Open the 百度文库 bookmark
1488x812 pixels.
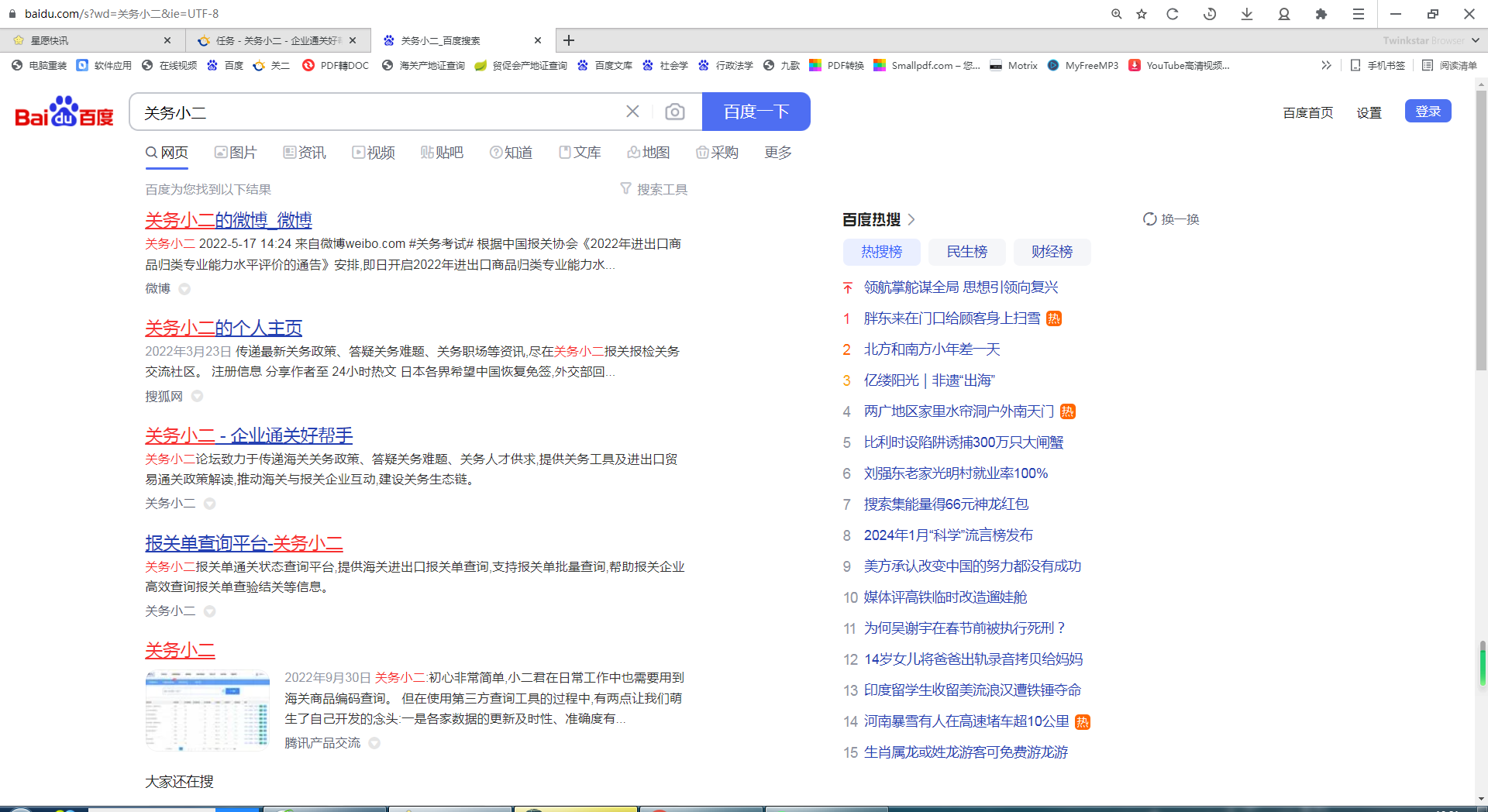(605, 65)
